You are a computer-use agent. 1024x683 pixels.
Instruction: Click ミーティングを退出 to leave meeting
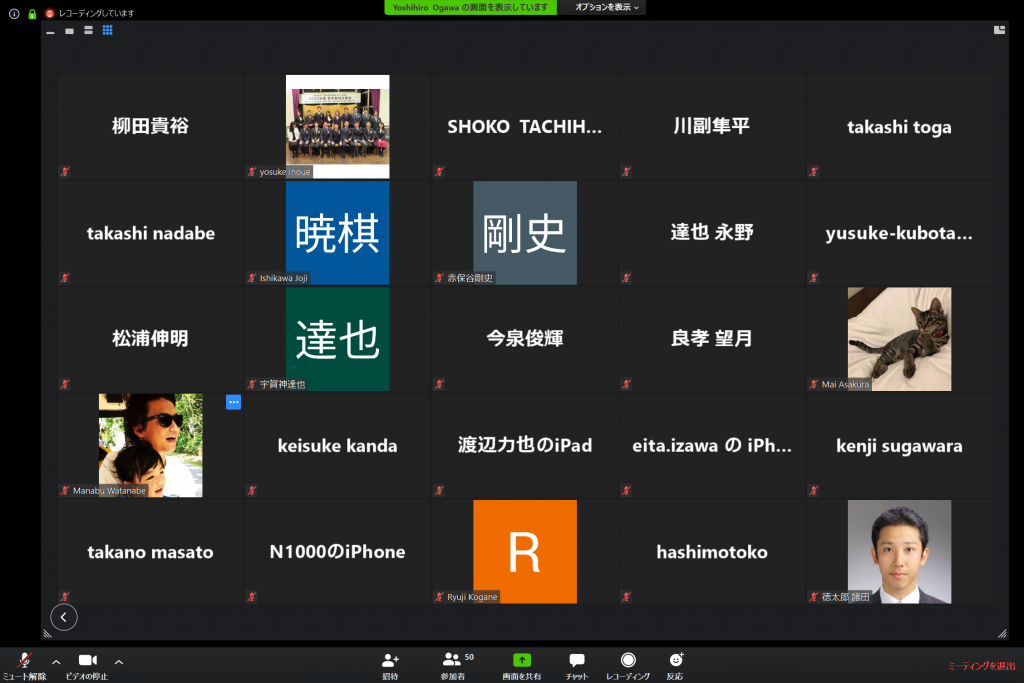981,666
